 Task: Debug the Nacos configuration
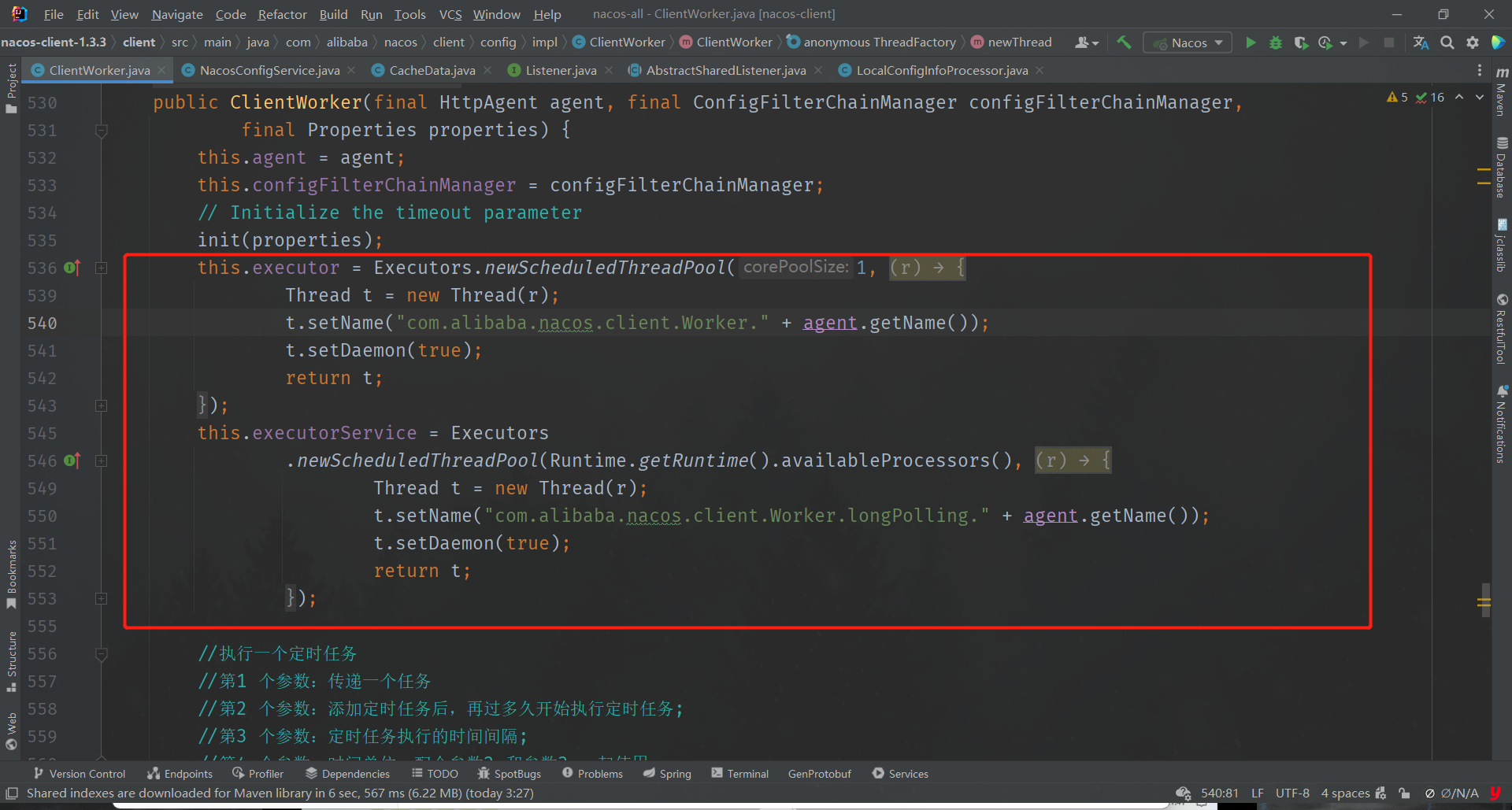pyautogui.click(x=1276, y=43)
